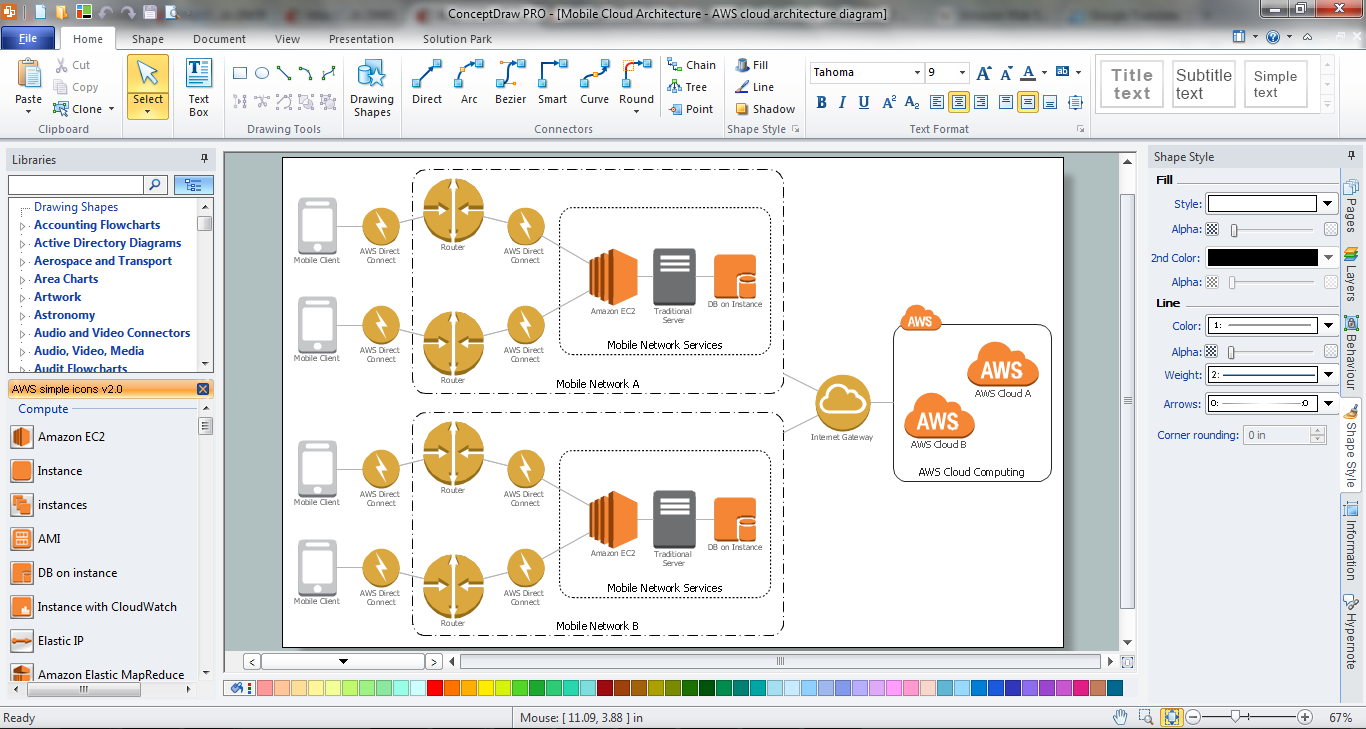Open the Behaviour side panel
This screenshot has width=1366, height=729.
[x=1351, y=352]
